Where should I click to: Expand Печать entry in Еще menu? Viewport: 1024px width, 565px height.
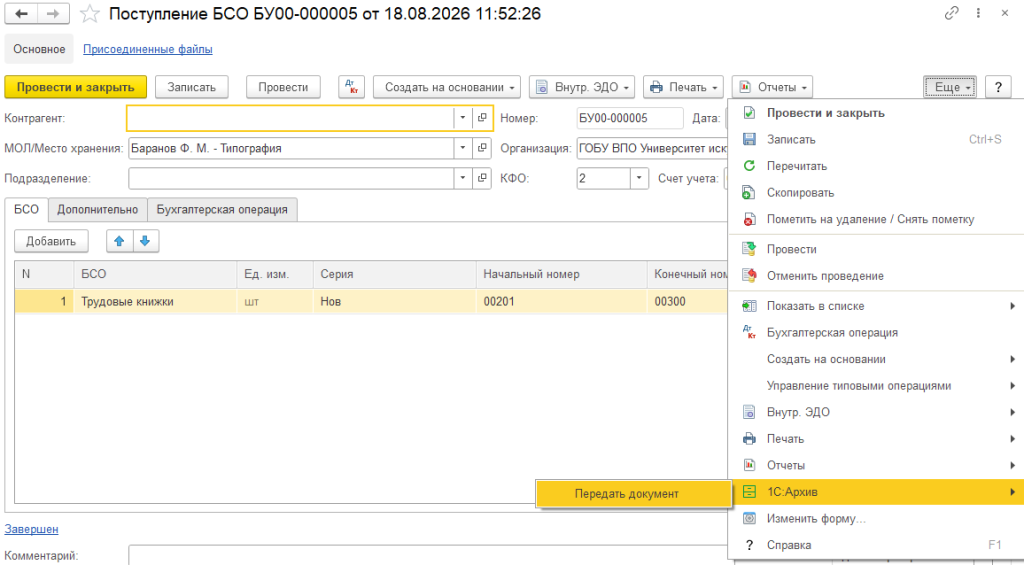pyautogui.click(x=876, y=439)
